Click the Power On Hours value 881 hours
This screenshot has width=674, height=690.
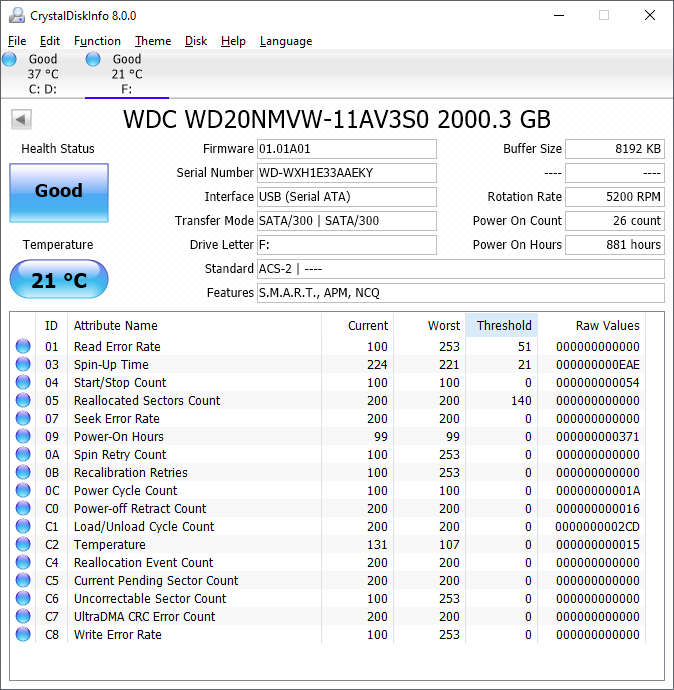(x=615, y=245)
